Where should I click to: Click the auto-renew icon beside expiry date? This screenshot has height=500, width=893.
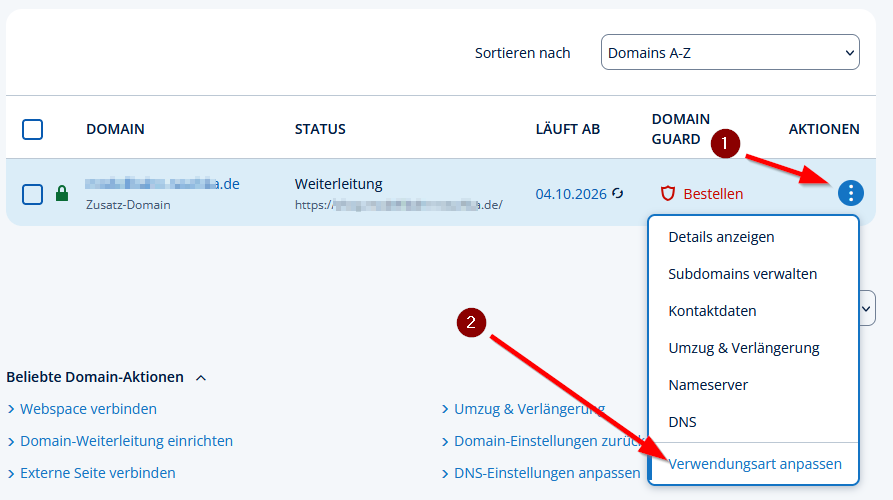click(x=617, y=194)
